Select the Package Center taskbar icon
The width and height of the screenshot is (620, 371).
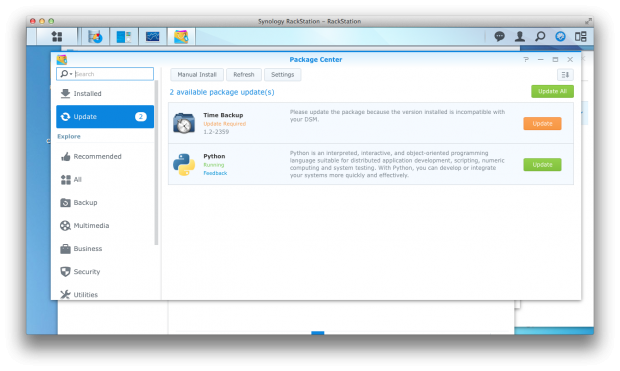click(x=181, y=37)
